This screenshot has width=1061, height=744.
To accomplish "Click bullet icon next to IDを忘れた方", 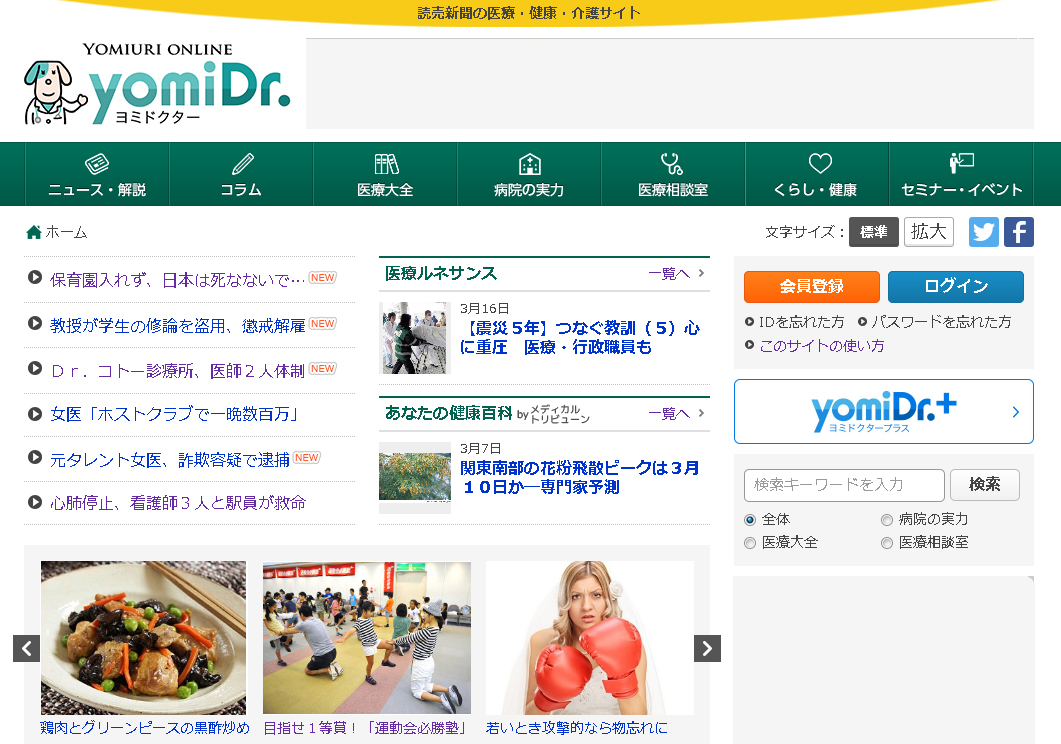I will point(749,322).
